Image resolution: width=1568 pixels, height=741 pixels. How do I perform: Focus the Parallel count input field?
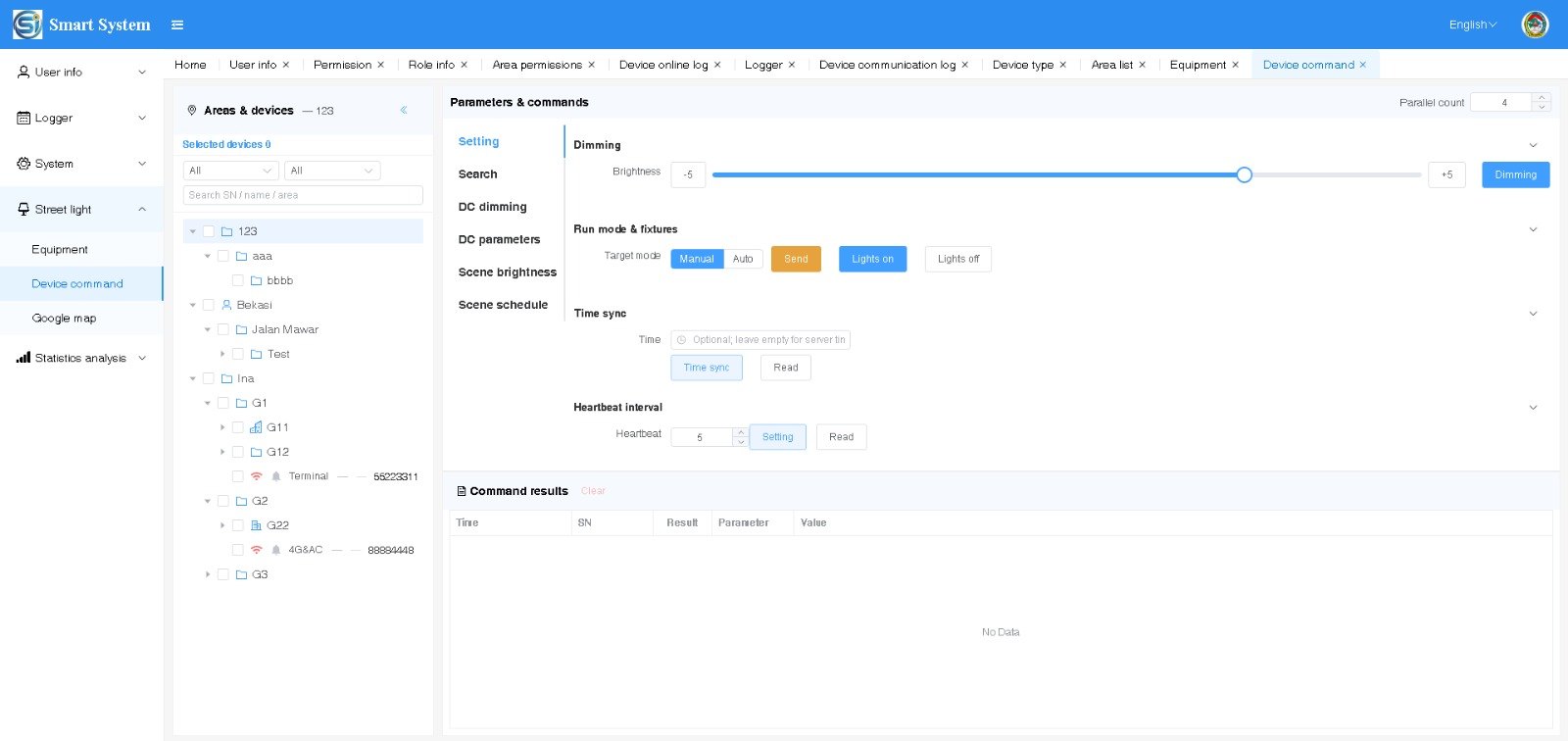point(1503,102)
